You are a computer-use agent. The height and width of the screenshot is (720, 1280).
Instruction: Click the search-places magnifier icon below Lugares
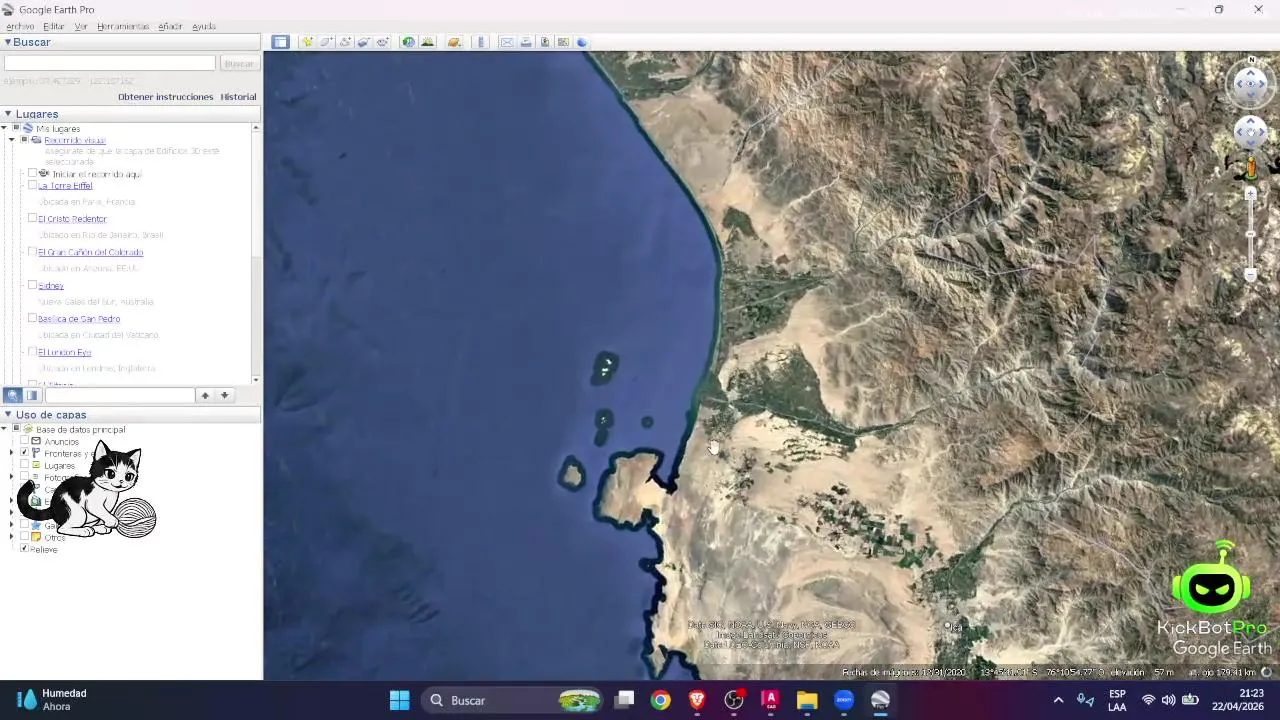tap(13, 395)
